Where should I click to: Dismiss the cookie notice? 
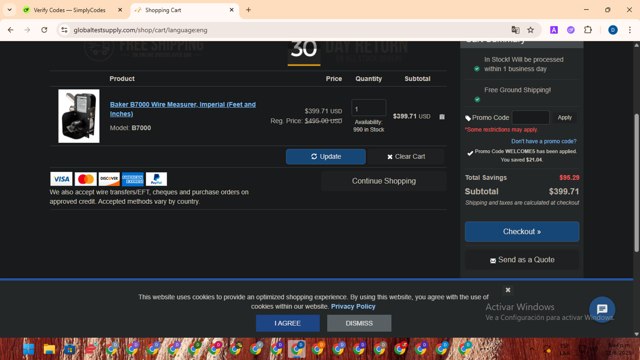point(359,323)
